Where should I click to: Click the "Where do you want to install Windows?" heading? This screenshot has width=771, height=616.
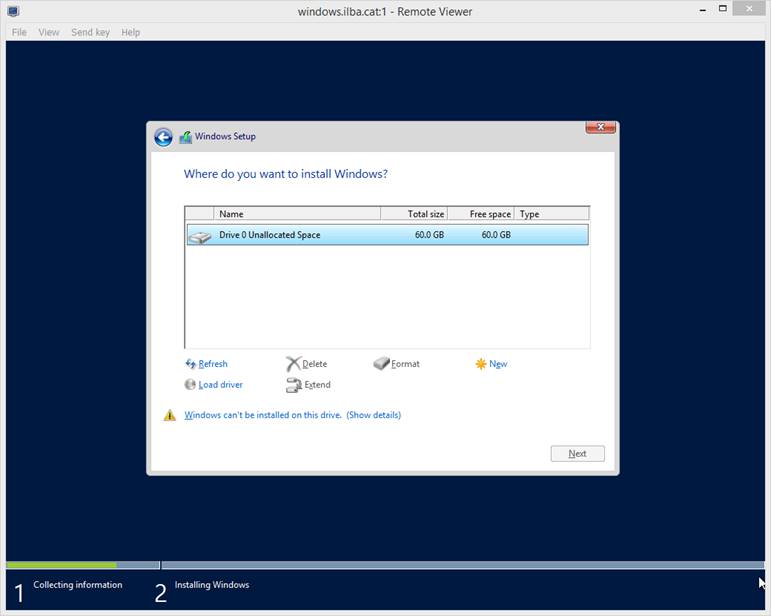[x=286, y=174]
